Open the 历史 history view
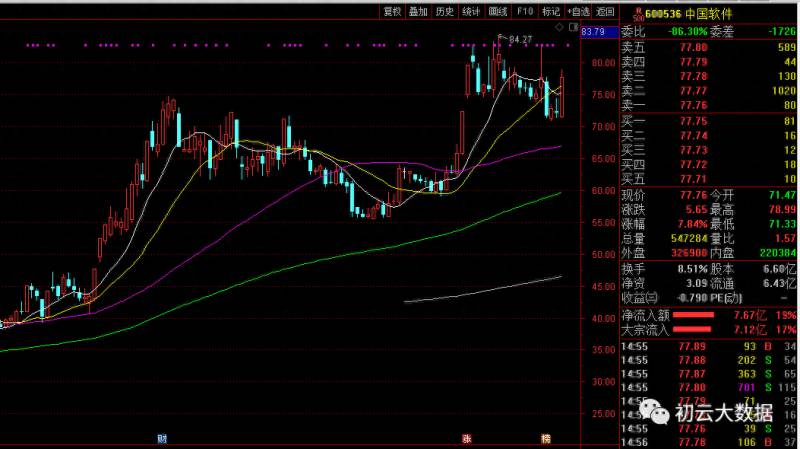Viewport: 800px width, 449px height. (x=445, y=11)
